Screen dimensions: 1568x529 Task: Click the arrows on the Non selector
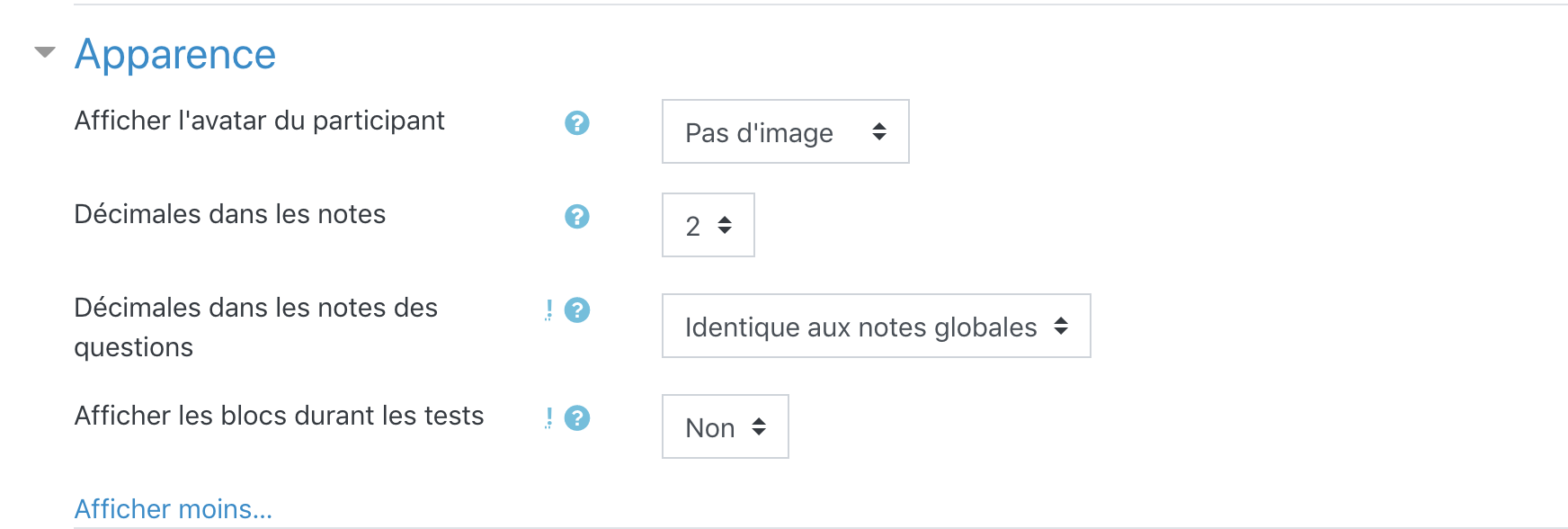click(x=759, y=426)
